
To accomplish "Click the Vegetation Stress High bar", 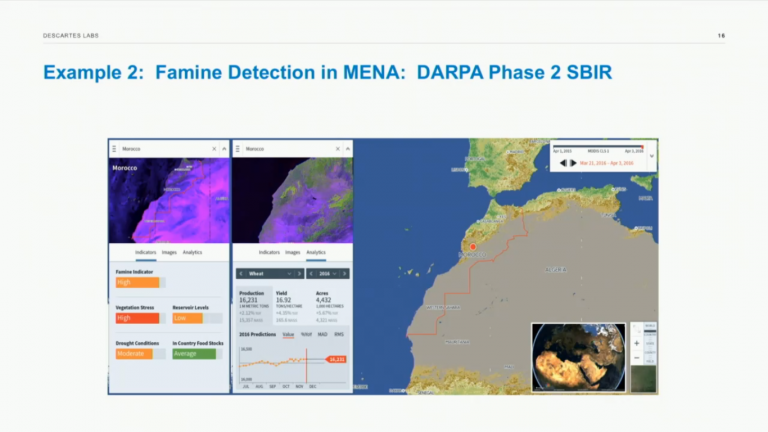I will pos(141,318).
